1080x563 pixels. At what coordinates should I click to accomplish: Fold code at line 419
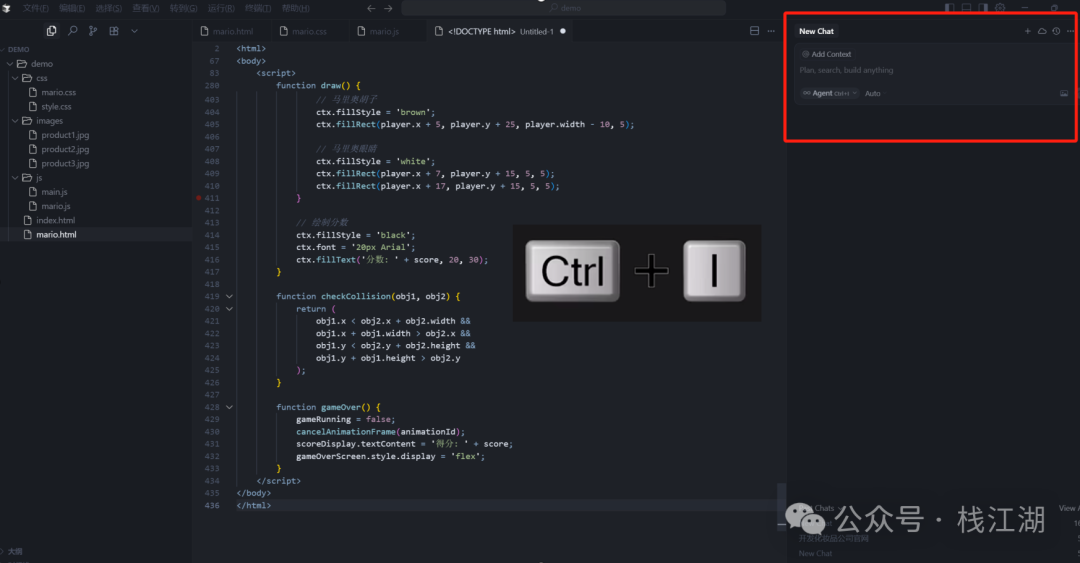[x=229, y=296]
